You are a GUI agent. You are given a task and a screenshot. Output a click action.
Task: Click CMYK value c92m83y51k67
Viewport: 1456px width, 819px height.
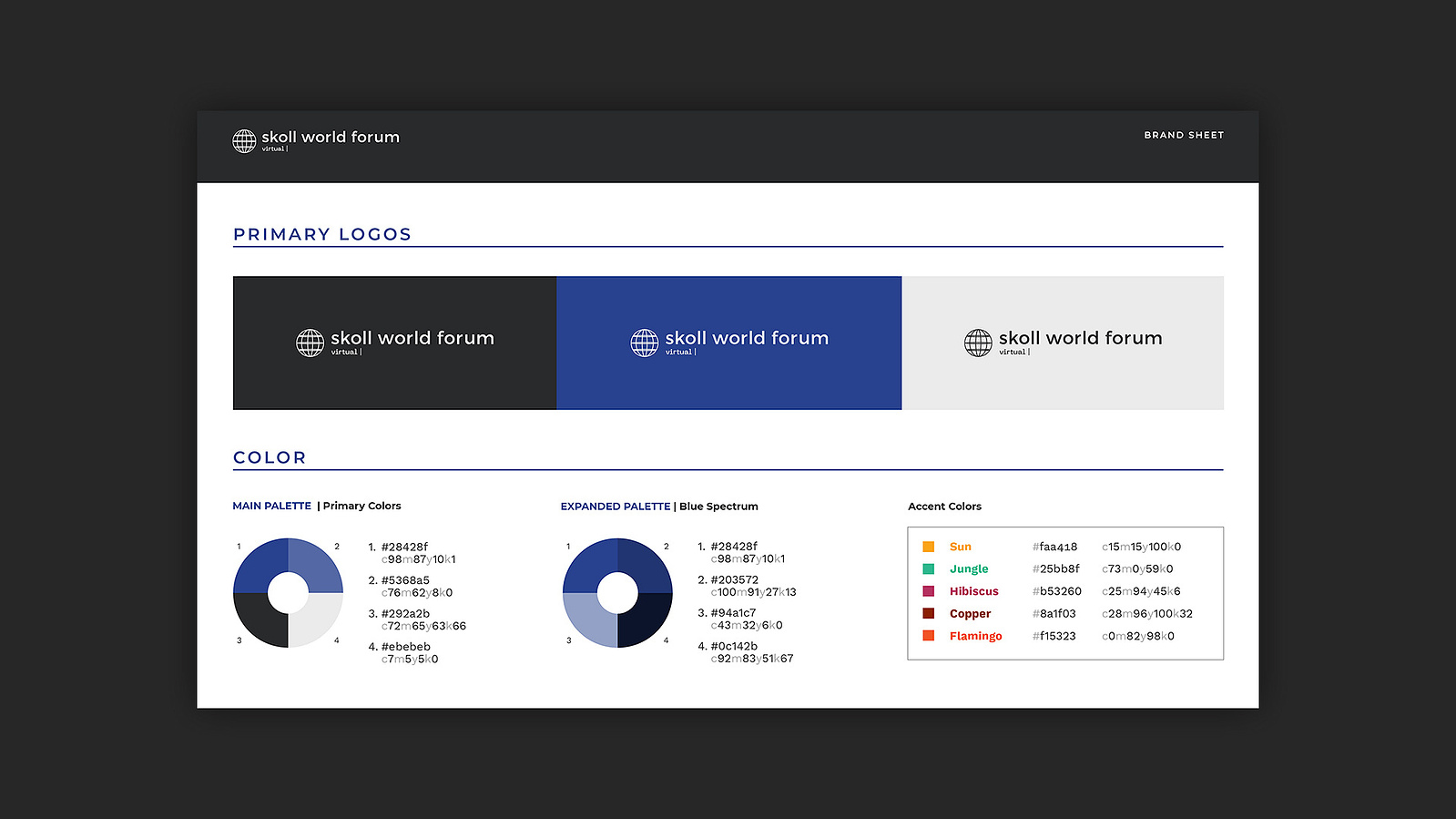click(752, 659)
